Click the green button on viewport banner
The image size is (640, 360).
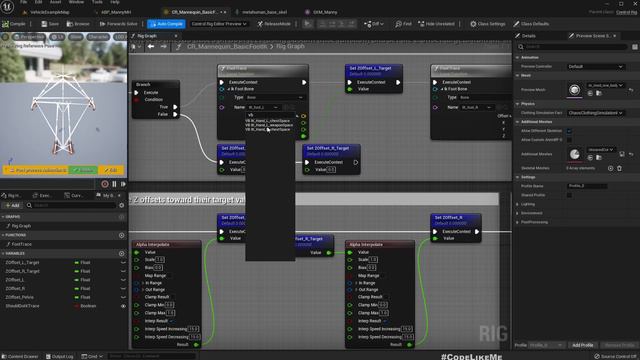pyautogui.click(x=83, y=170)
